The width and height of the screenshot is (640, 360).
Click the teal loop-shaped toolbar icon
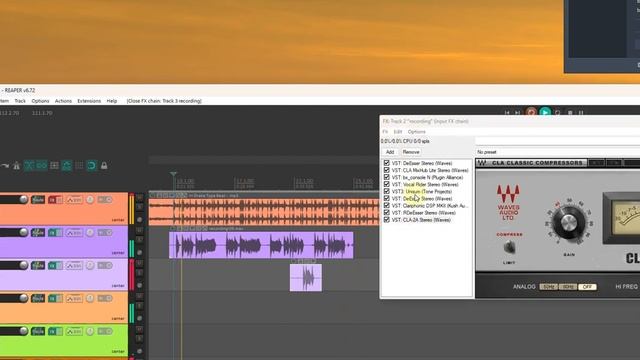coord(91,166)
